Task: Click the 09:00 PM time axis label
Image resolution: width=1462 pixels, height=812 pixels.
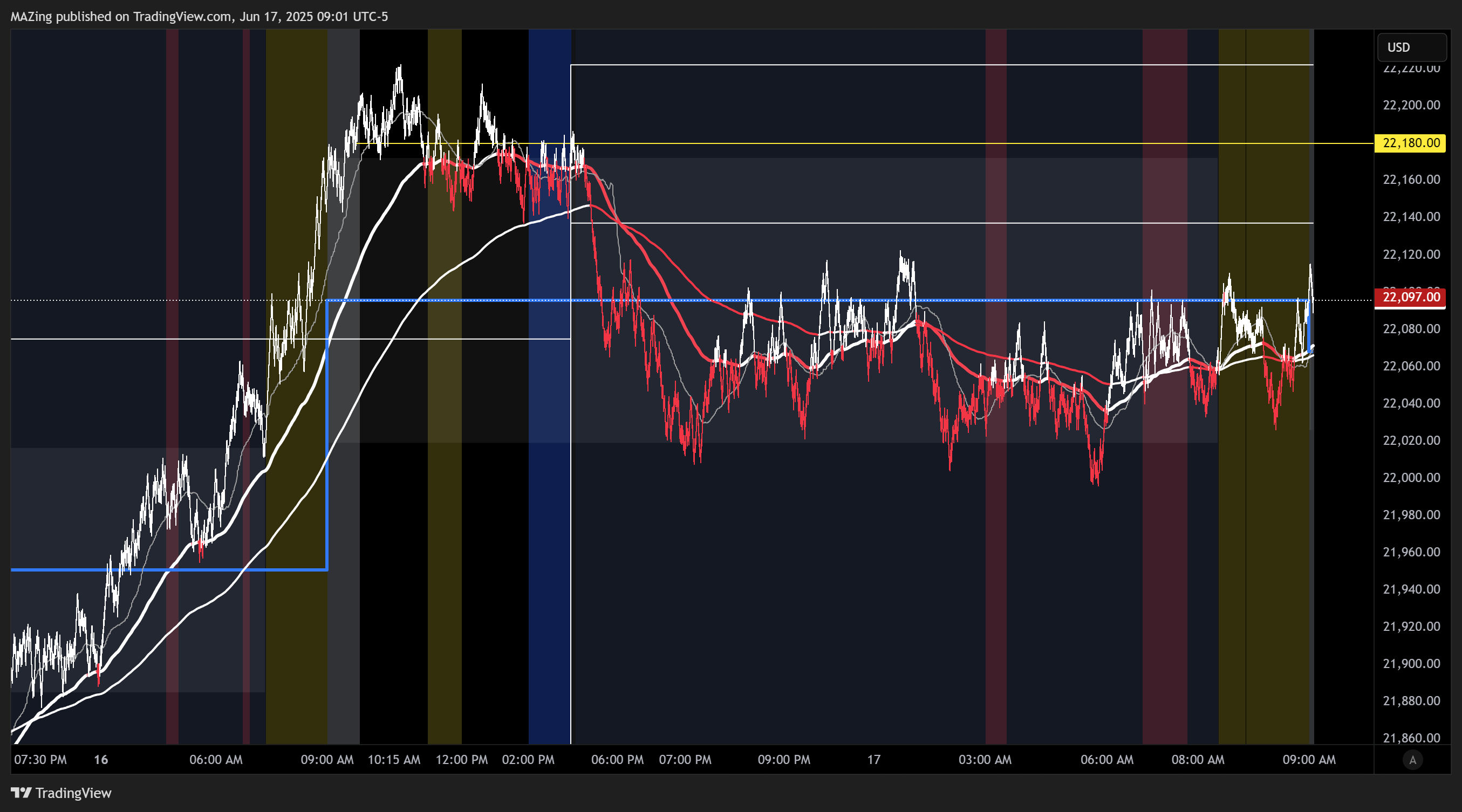Action: (784, 760)
